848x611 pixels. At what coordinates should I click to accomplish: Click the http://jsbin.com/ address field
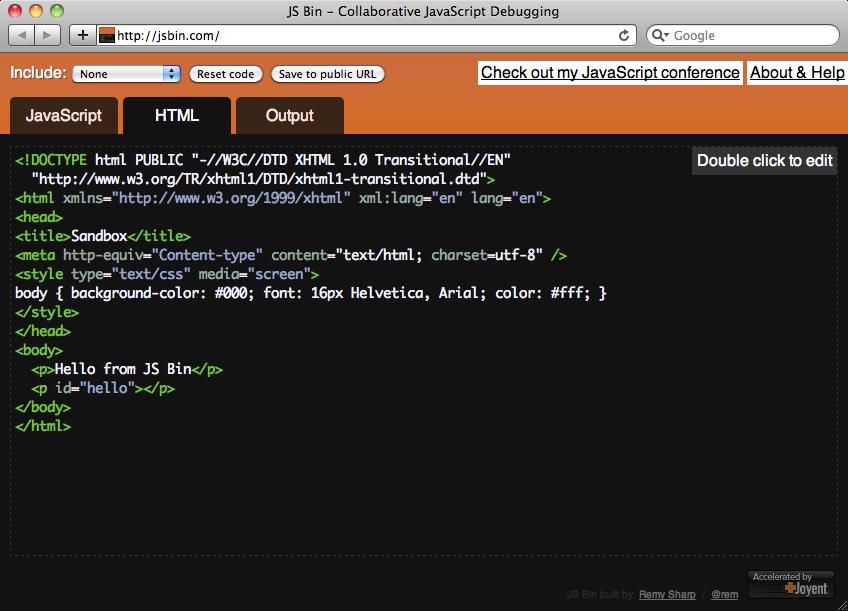tap(365, 36)
